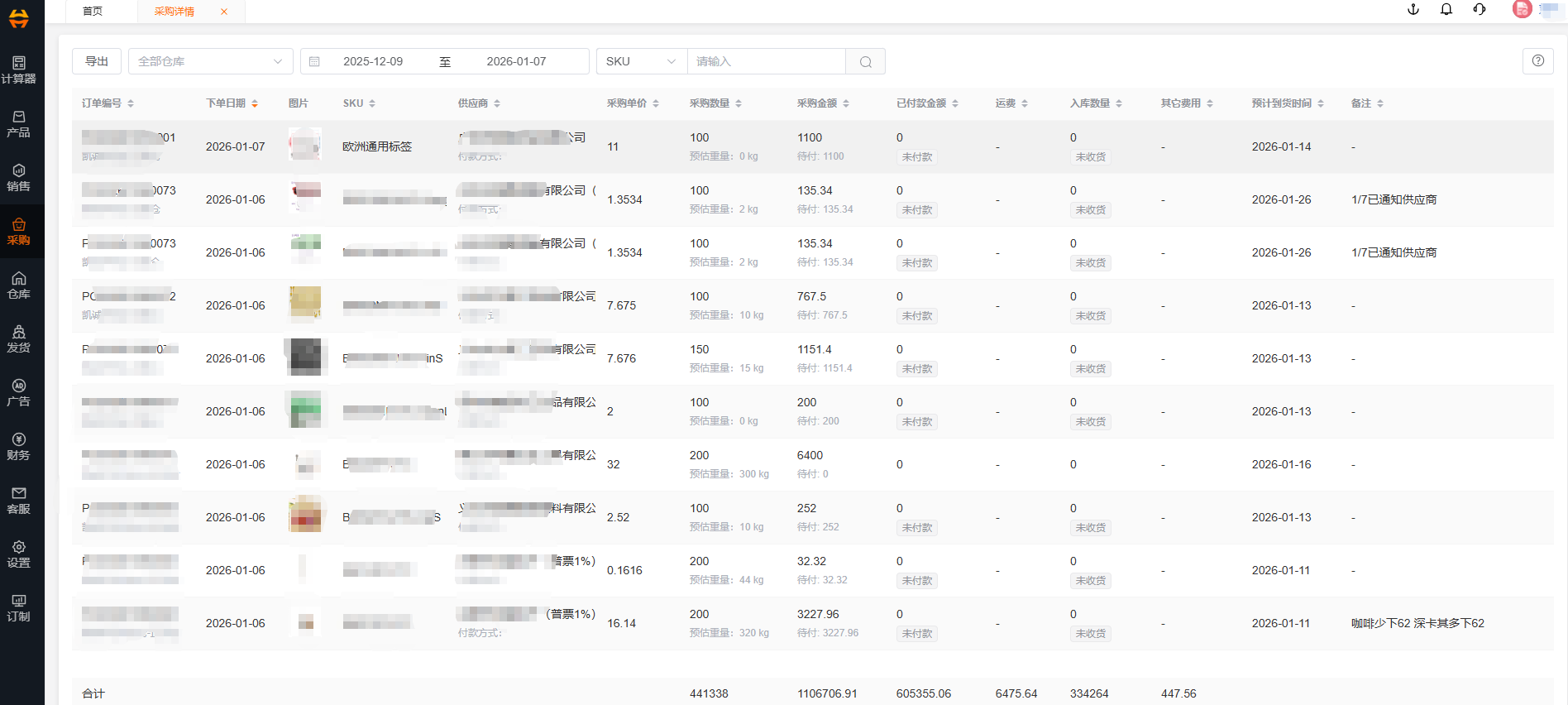
Task: Go to 销售 sales in sidebar
Action: pyautogui.click(x=18, y=177)
